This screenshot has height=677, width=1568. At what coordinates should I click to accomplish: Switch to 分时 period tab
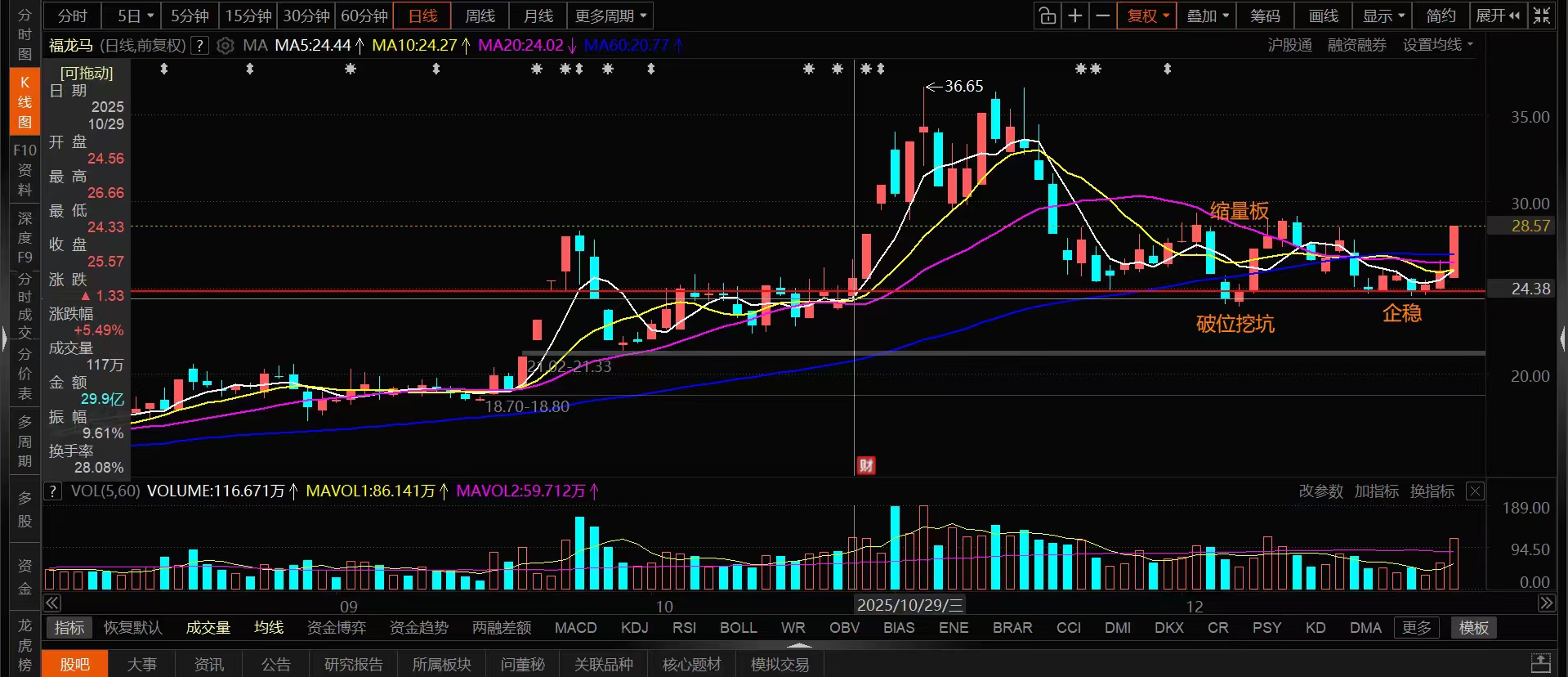point(72,16)
